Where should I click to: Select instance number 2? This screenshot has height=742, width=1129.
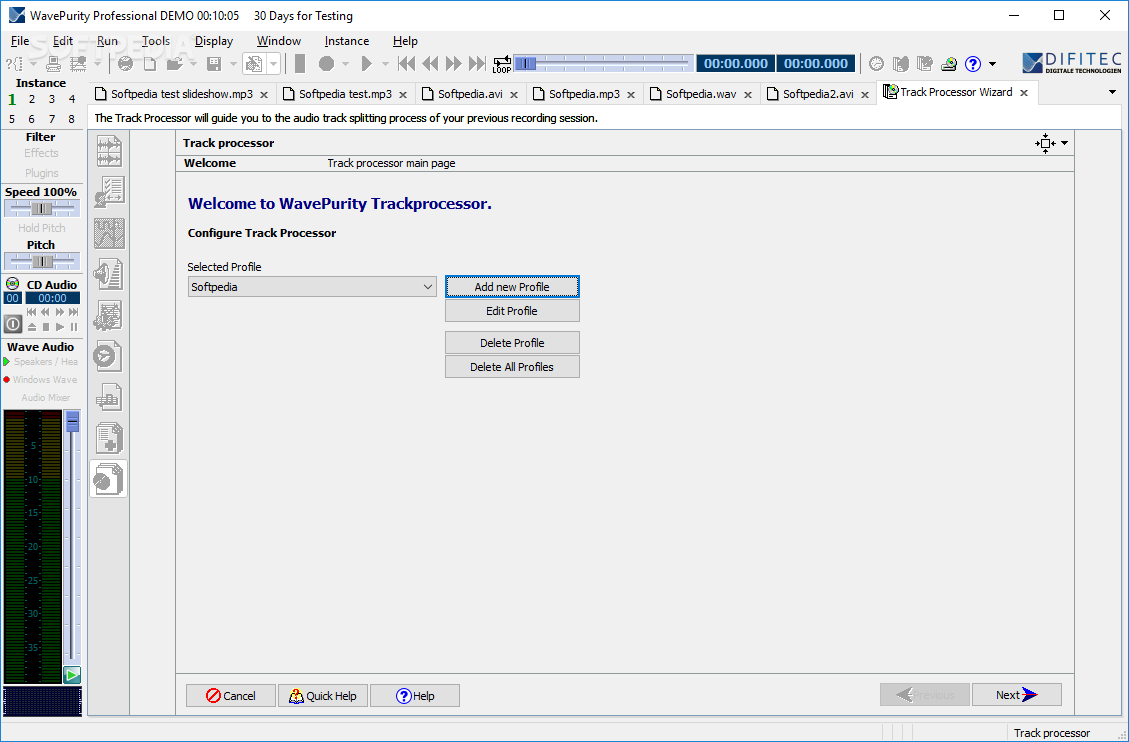coord(32,99)
